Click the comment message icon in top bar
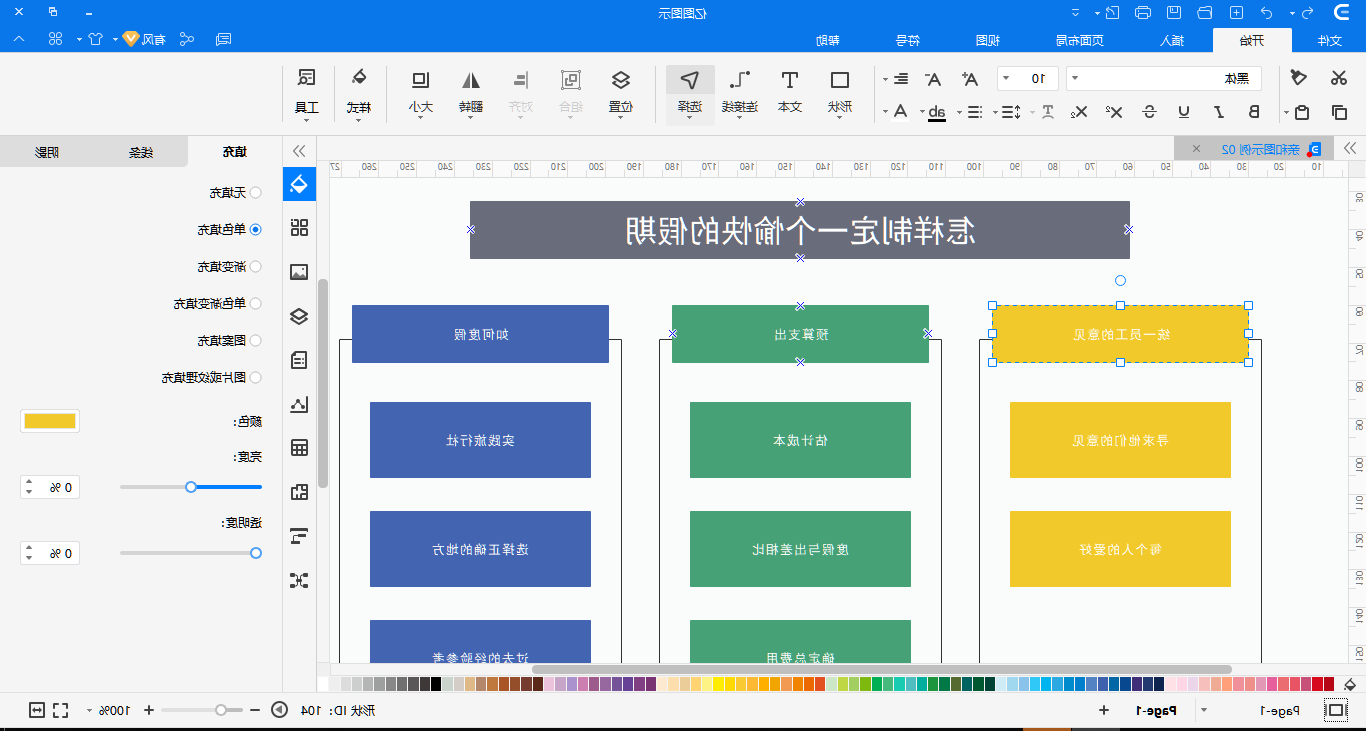This screenshot has width=1366, height=731. 224,39
